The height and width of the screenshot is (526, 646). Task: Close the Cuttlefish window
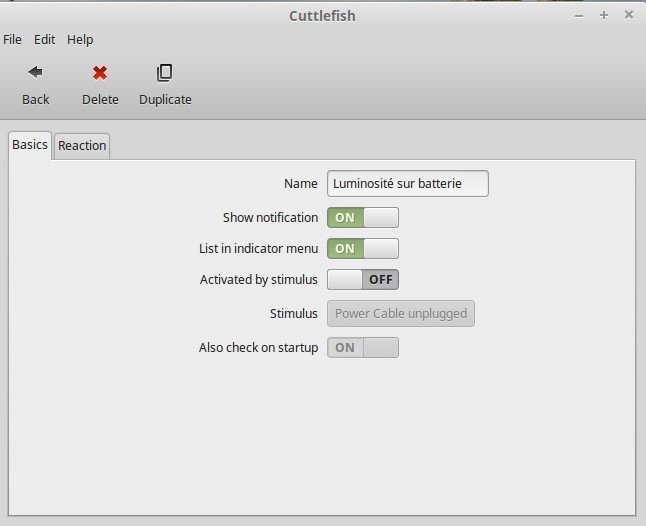tap(629, 15)
